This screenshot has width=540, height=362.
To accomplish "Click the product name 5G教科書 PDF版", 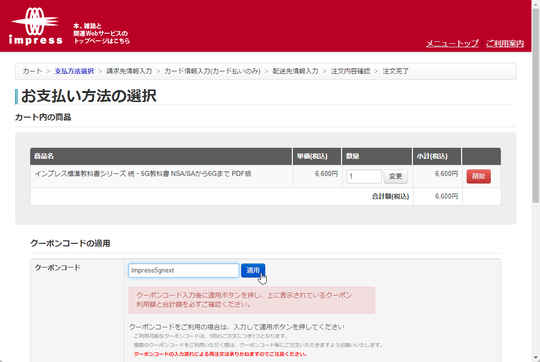I will pos(143,174).
